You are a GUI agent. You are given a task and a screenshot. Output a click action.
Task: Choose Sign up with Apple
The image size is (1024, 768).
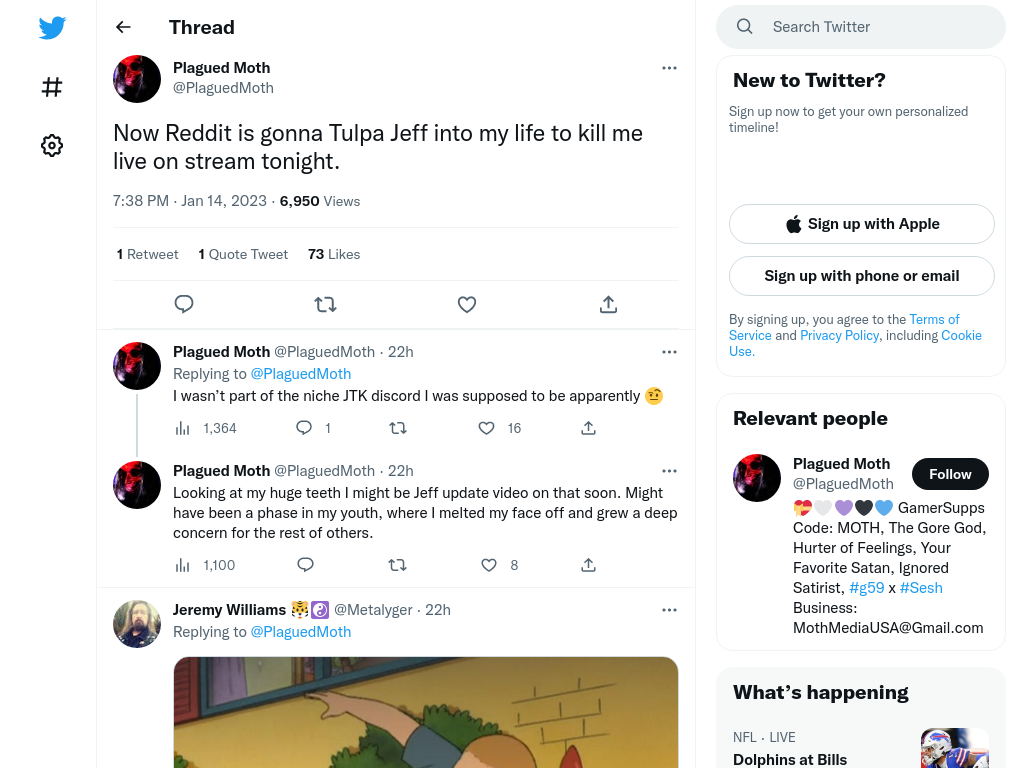point(861,224)
